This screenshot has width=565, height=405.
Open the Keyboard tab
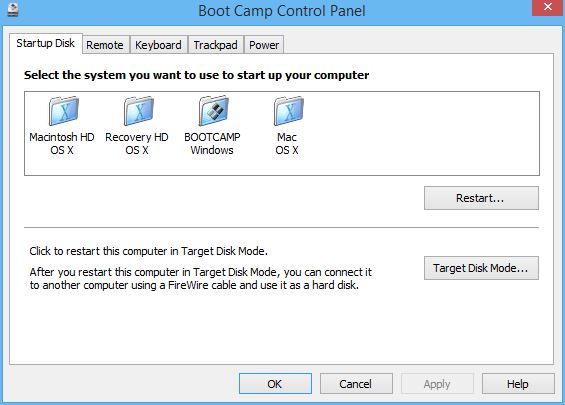(158, 45)
